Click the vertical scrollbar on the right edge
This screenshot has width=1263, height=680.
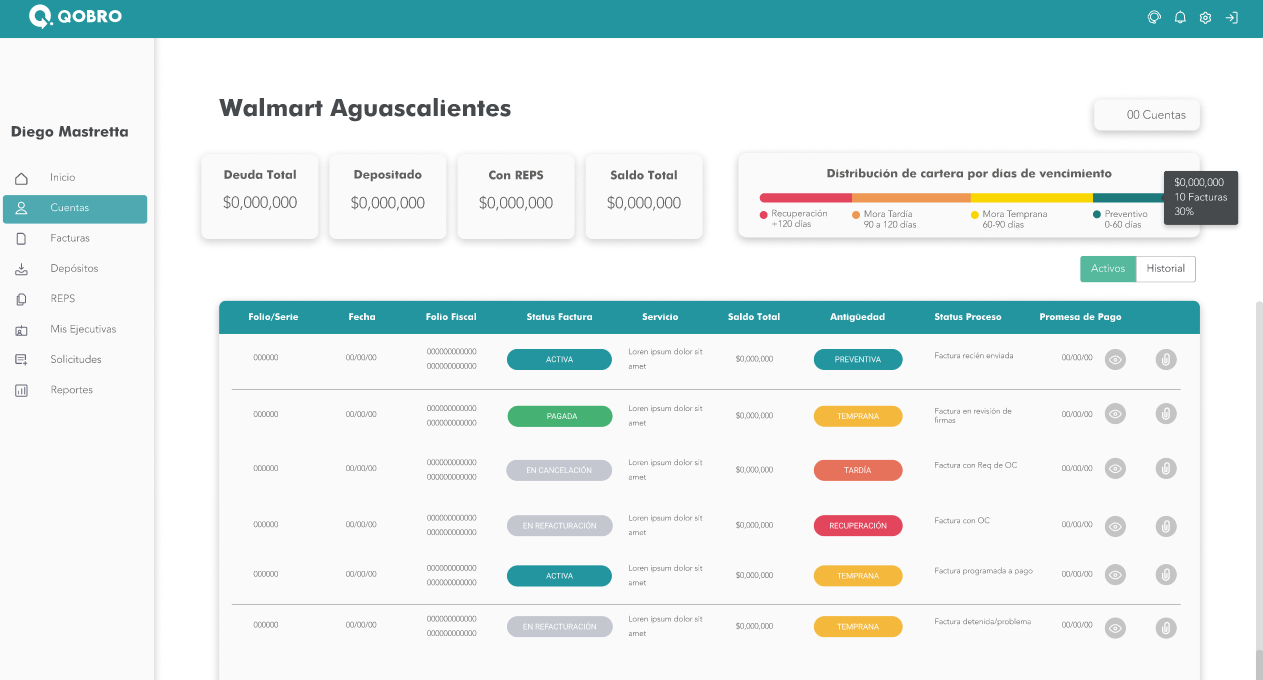pyautogui.click(x=1259, y=490)
